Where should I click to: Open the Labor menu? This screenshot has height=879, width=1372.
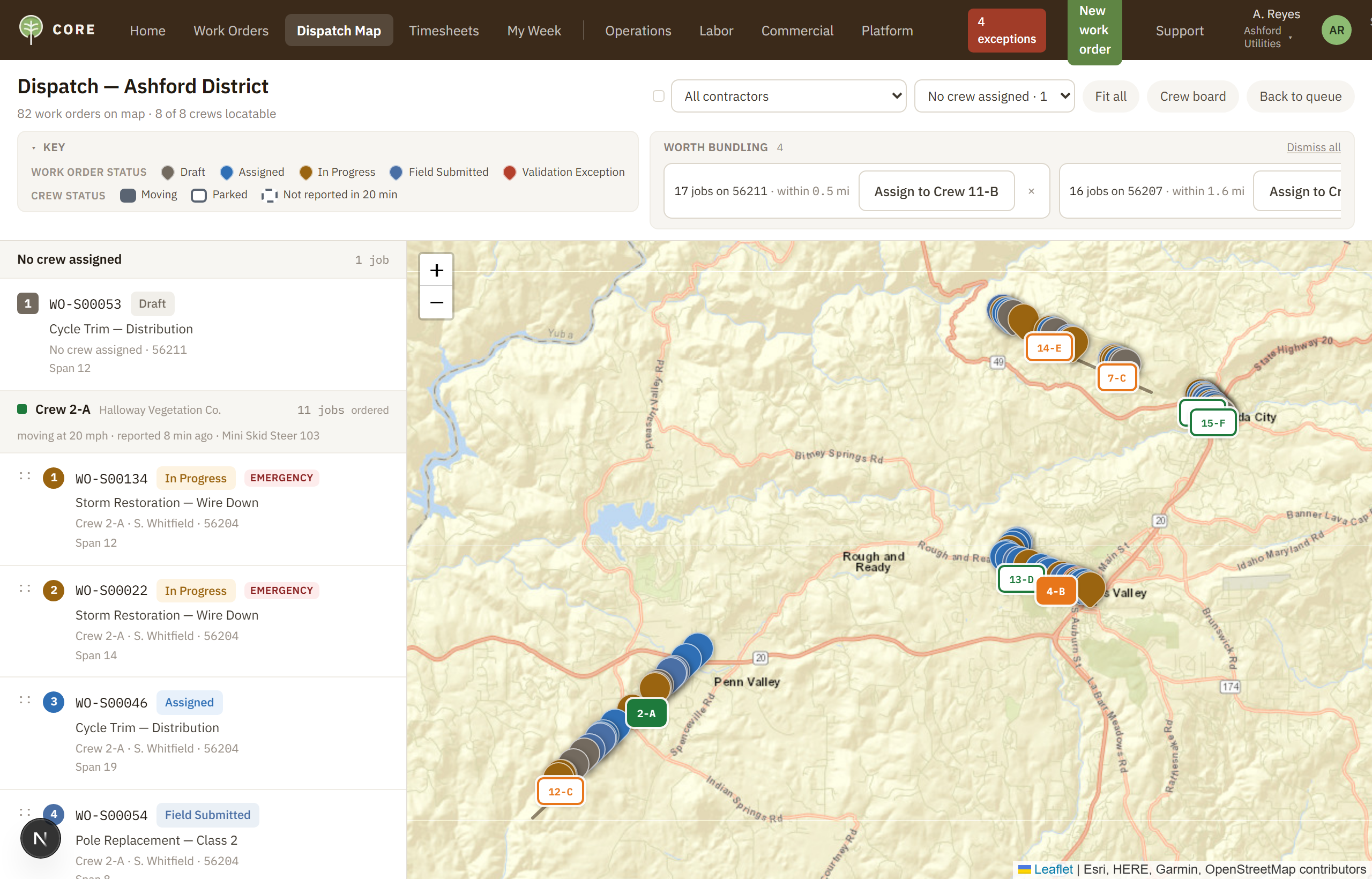pos(716,30)
